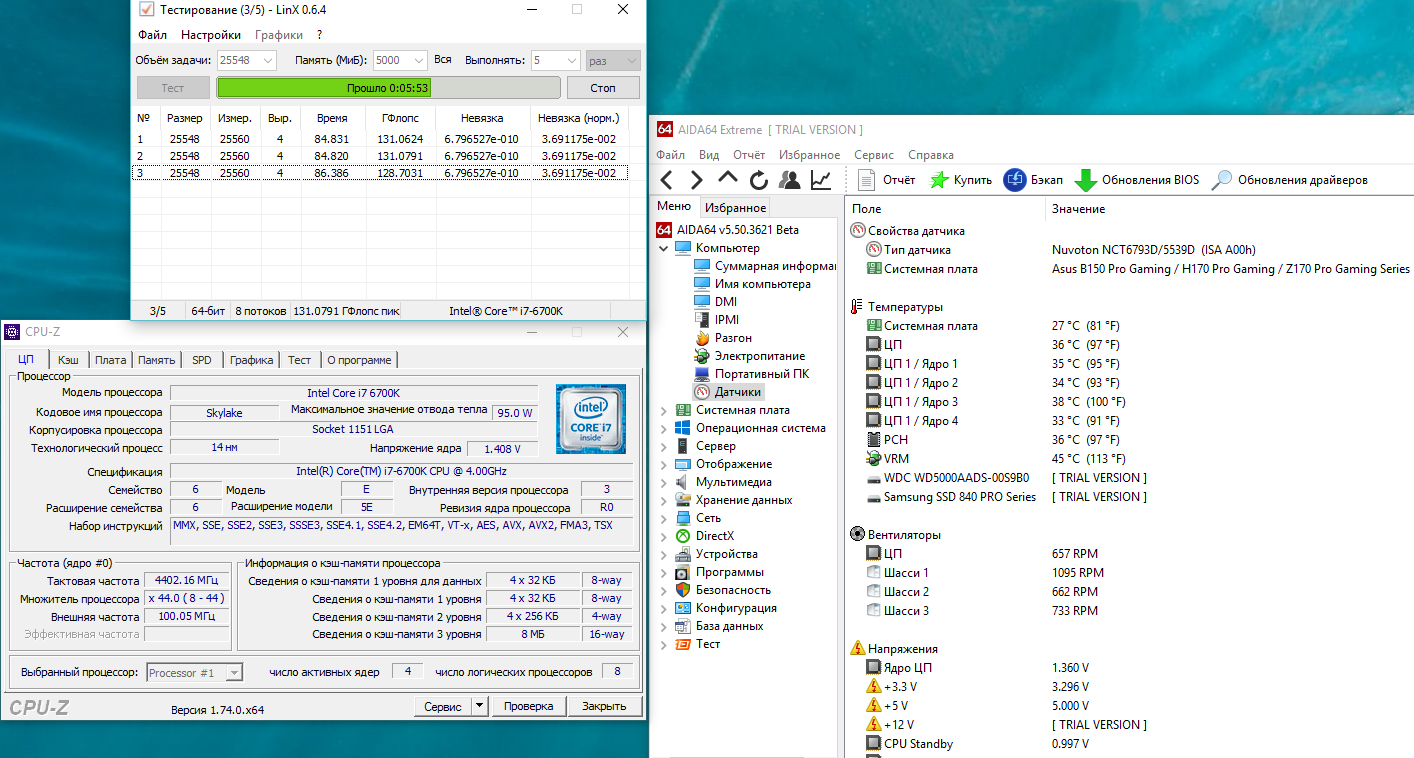
Task: Select Системная плата tree node
Action: pyautogui.click(x=733, y=410)
